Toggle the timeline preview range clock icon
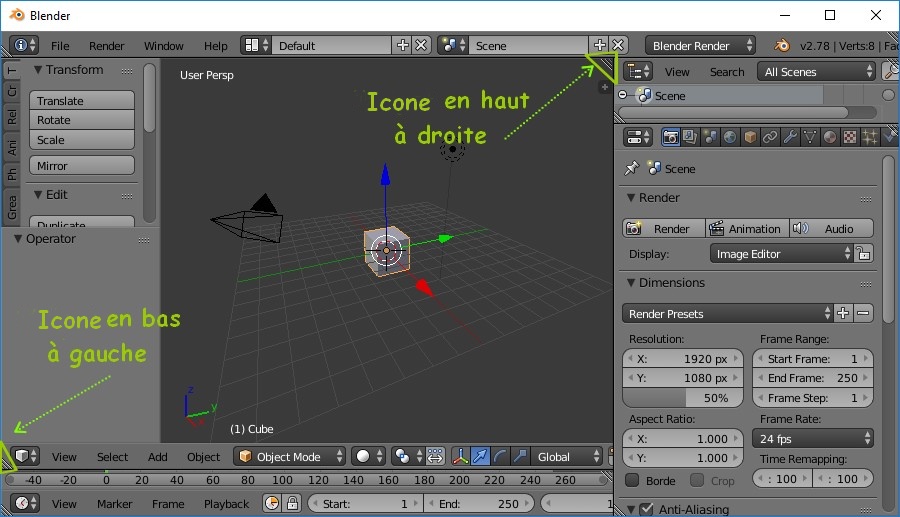This screenshot has width=900, height=517. (272, 503)
